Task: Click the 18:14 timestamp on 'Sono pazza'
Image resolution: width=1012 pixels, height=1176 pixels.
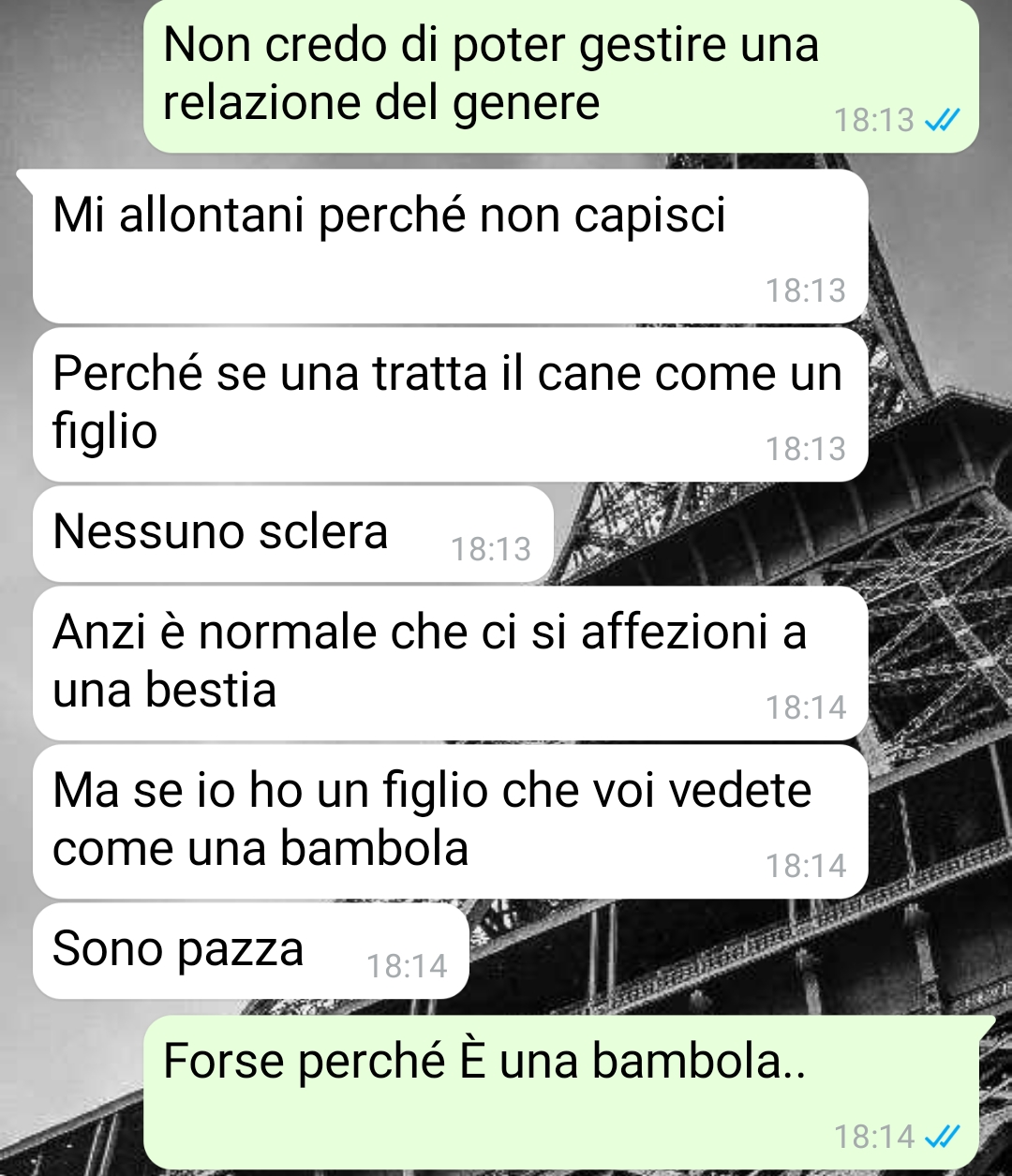Action: [407, 966]
